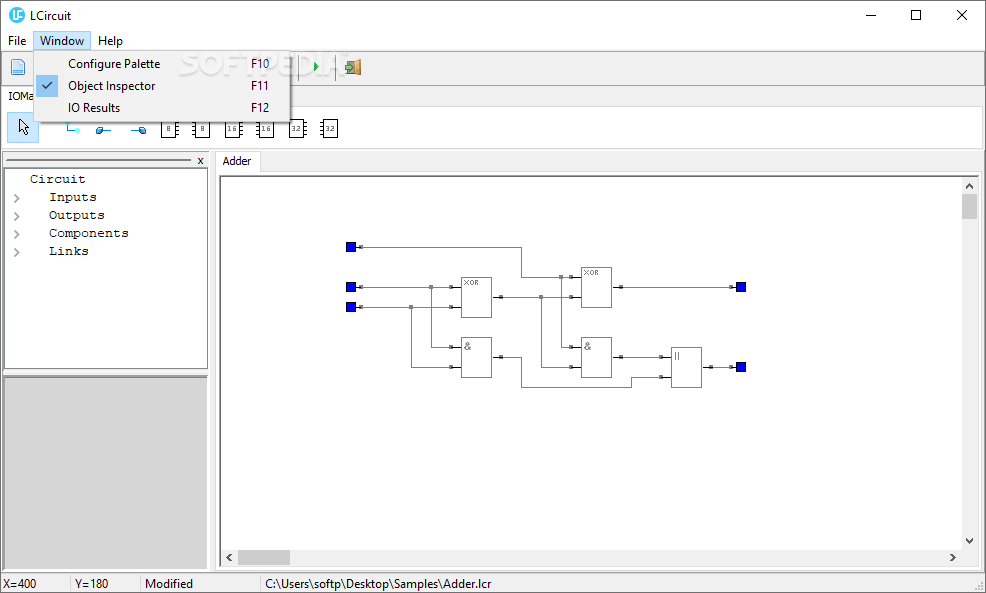This screenshot has height=593, width=986.
Task: Expand the Inputs tree node
Action: 17,198
